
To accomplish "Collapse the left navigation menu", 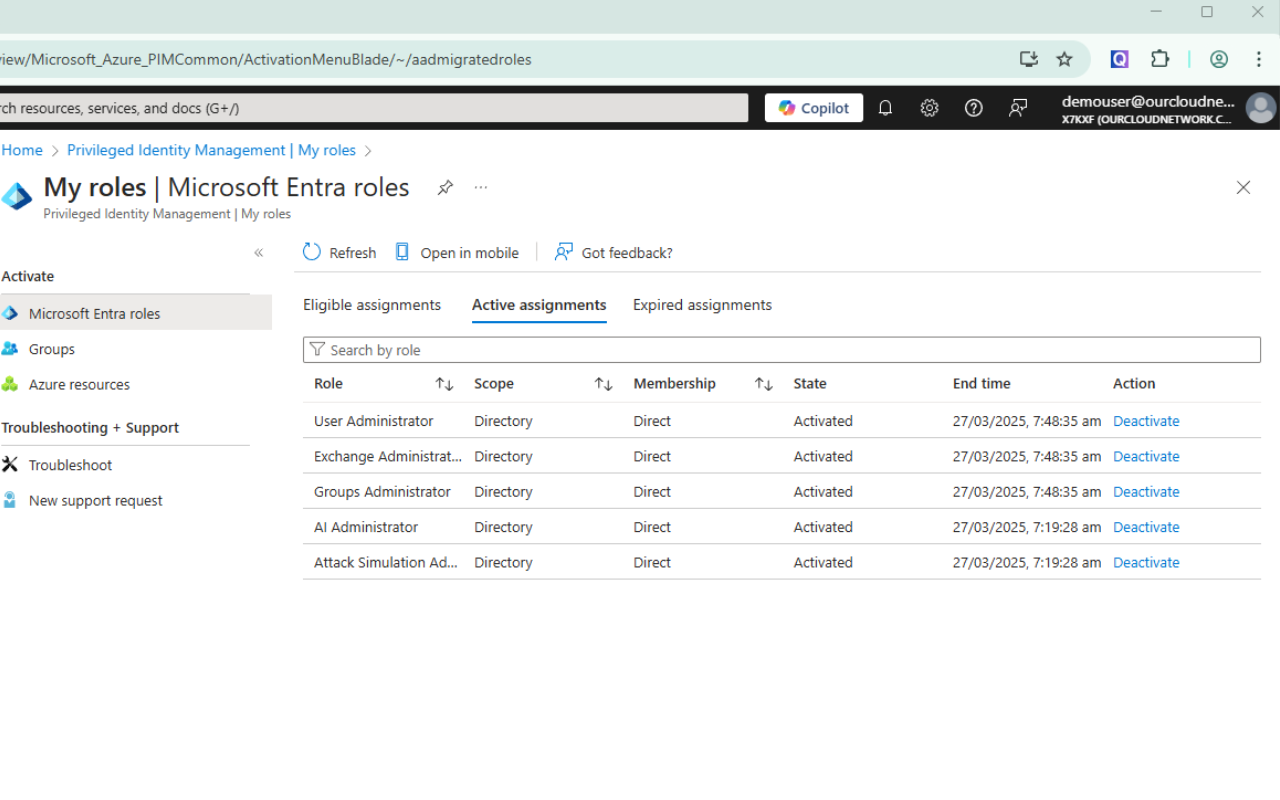I will [258, 253].
